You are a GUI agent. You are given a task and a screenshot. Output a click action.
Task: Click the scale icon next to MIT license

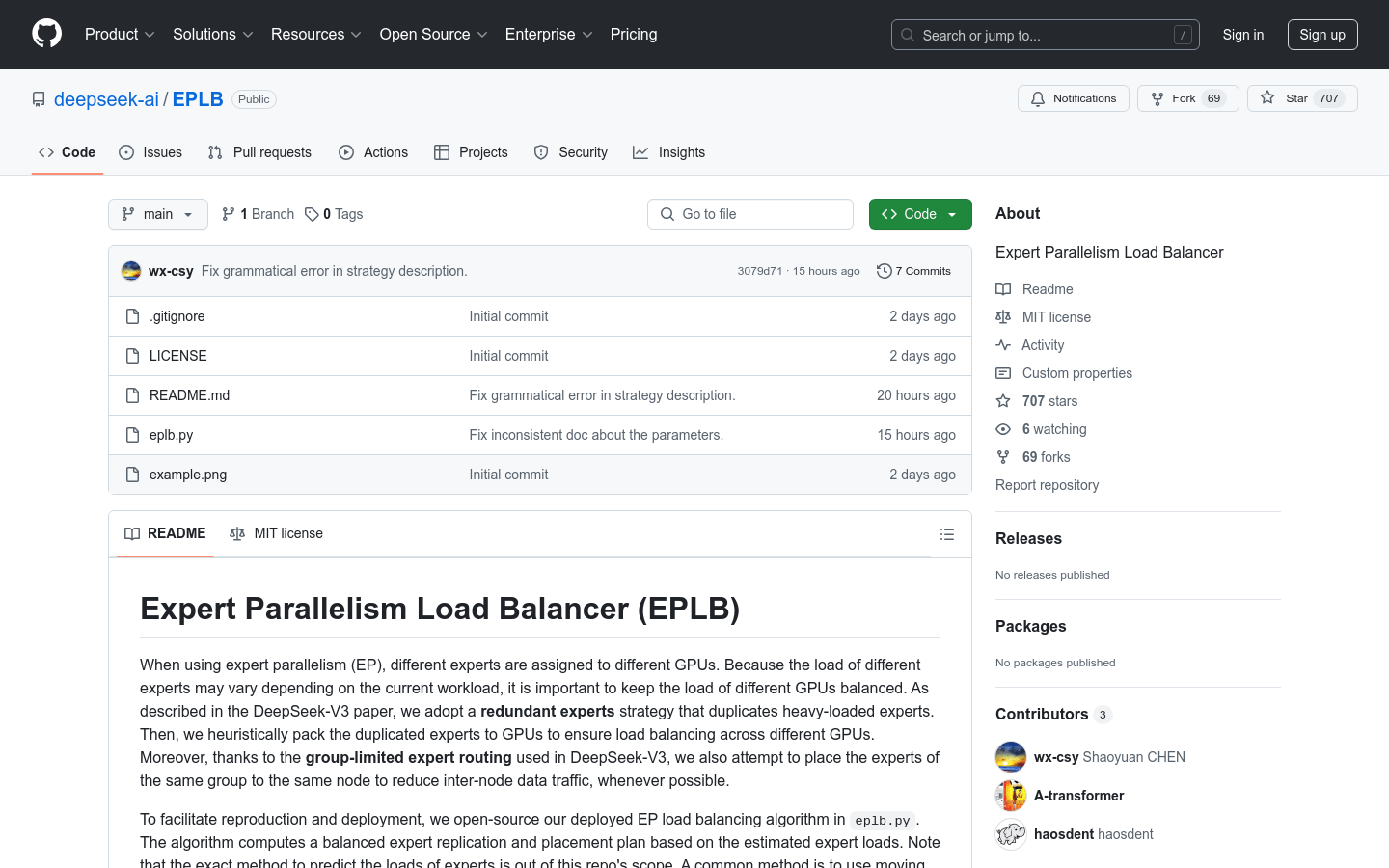point(1003,317)
